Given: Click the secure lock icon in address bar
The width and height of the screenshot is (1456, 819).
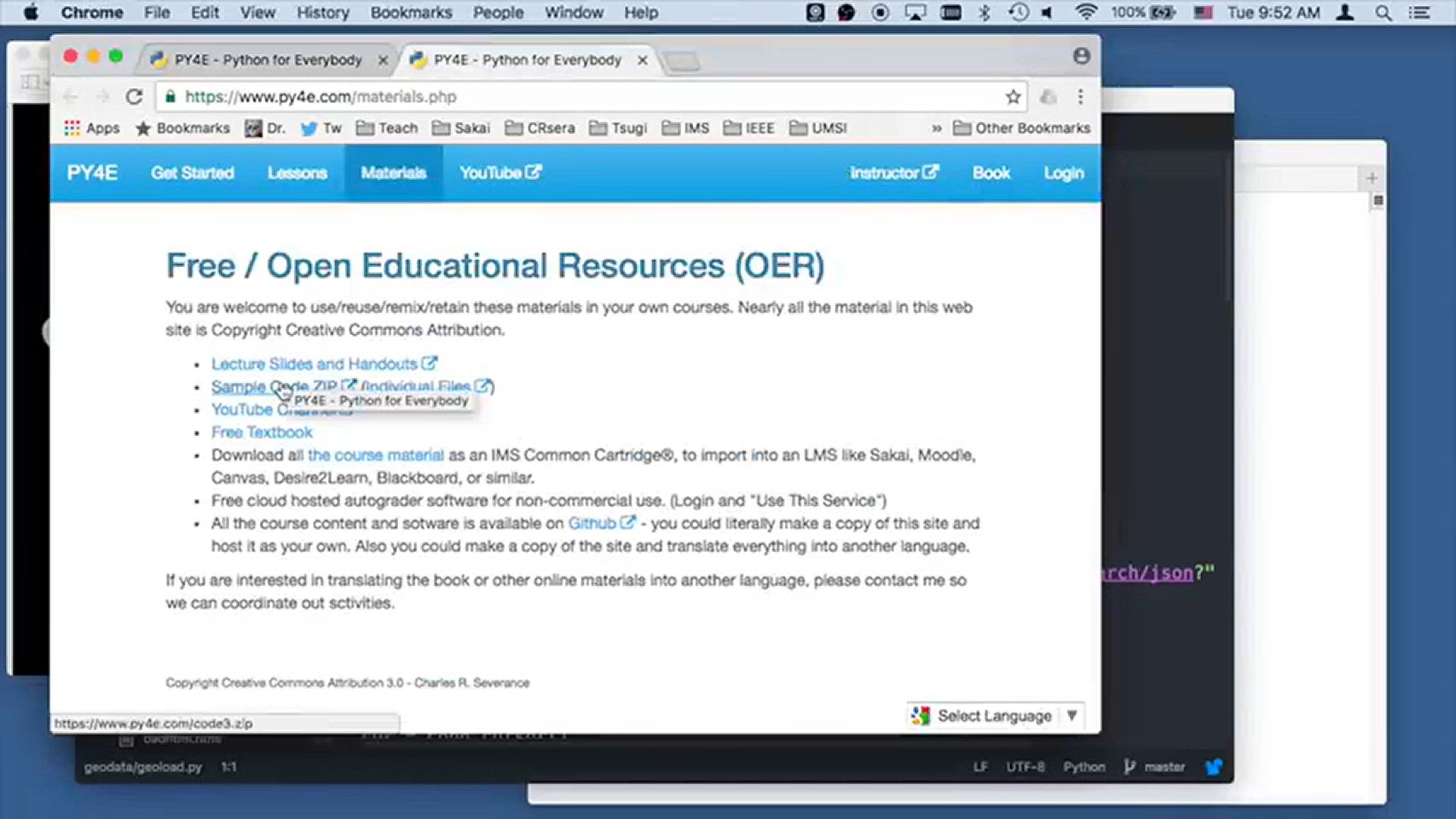Looking at the screenshot, I should pyautogui.click(x=171, y=96).
